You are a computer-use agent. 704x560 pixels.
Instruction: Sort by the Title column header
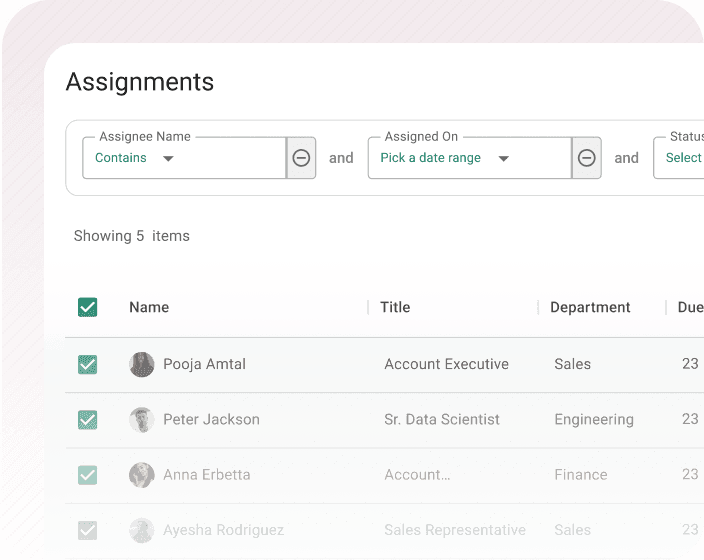pyautogui.click(x=395, y=307)
